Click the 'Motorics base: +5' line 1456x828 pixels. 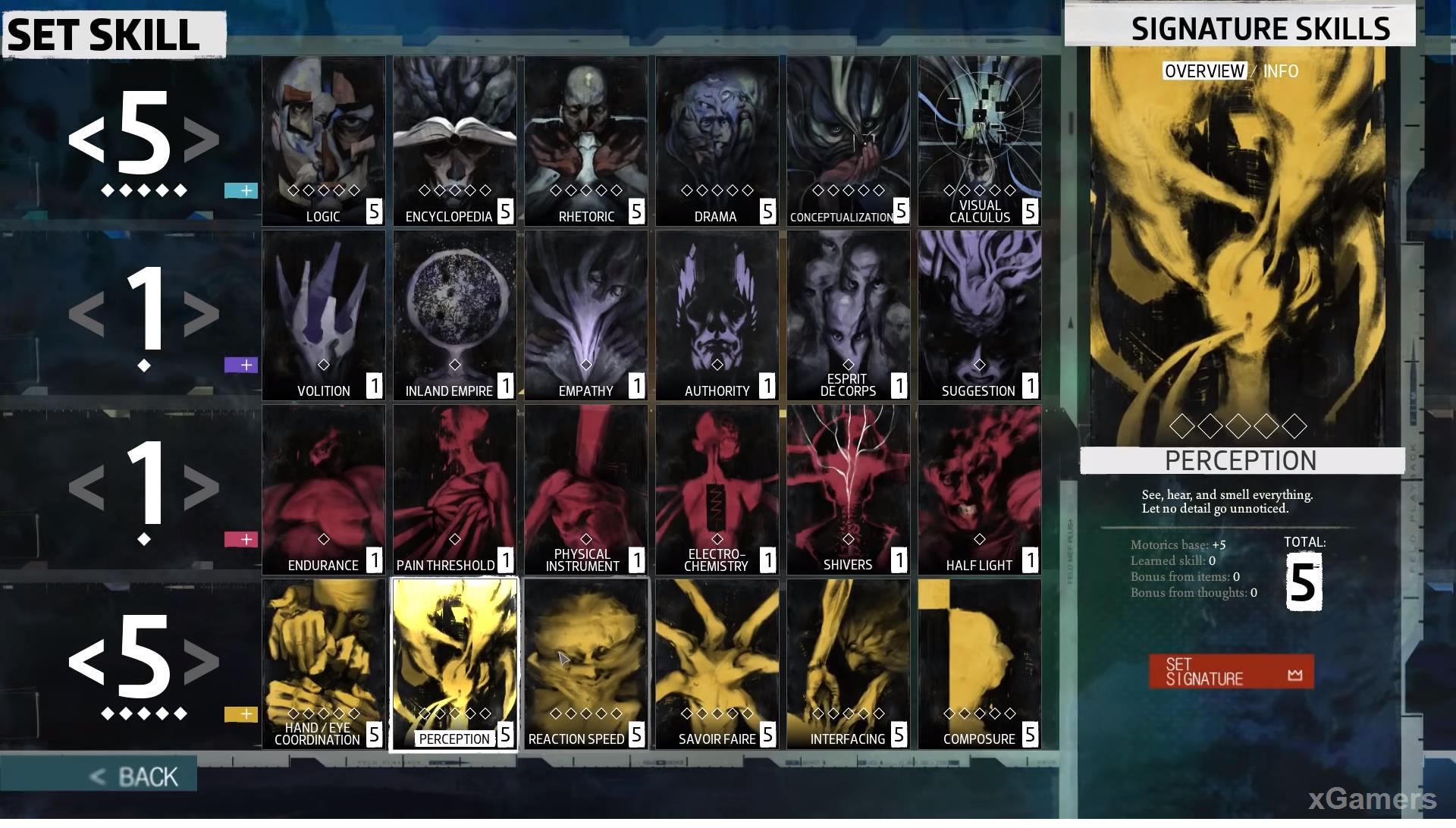[x=1178, y=544]
